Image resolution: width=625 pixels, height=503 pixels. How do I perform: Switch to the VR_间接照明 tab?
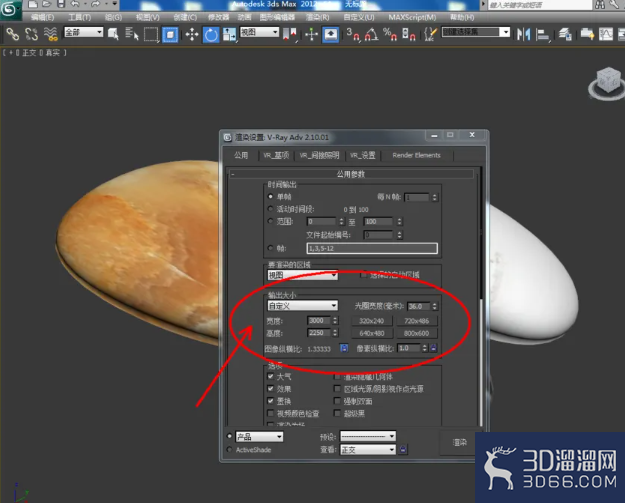pyautogui.click(x=319, y=155)
